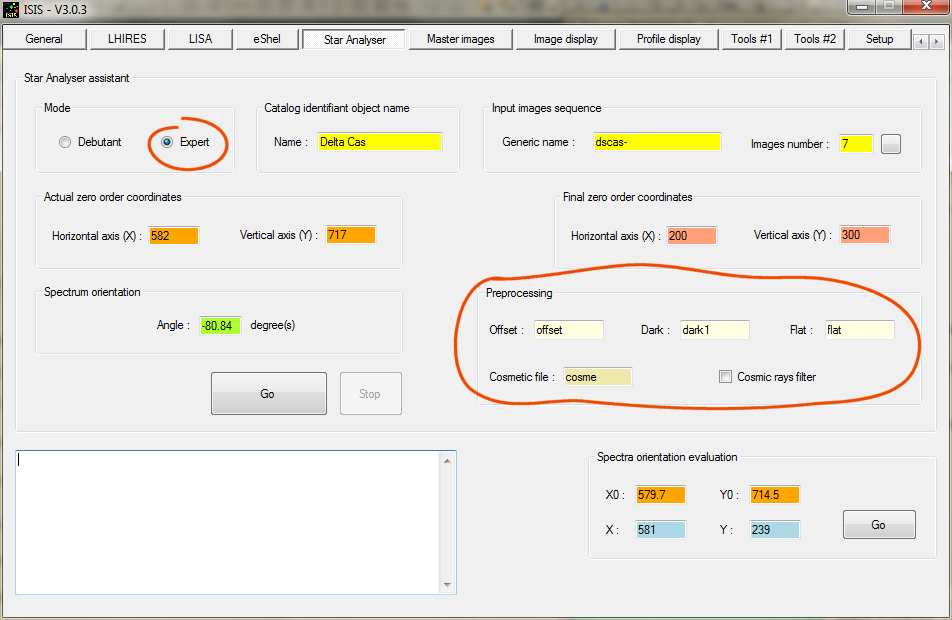Click the Cosmetic file input field

pos(597,377)
